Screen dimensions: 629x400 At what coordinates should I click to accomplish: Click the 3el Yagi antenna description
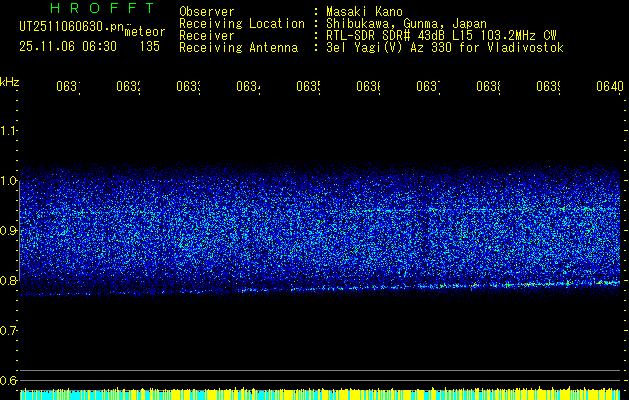445,48
